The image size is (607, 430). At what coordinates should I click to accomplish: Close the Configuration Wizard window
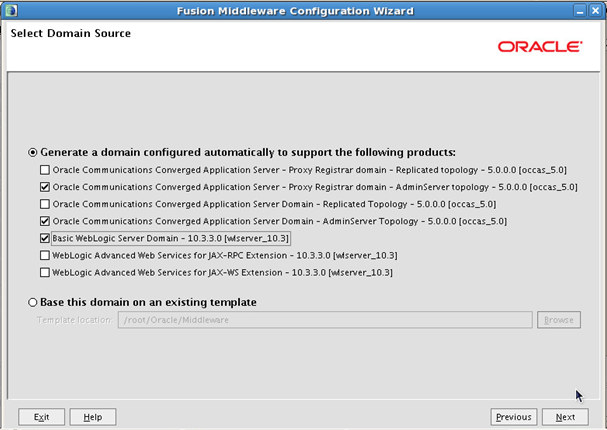(595, 10)
